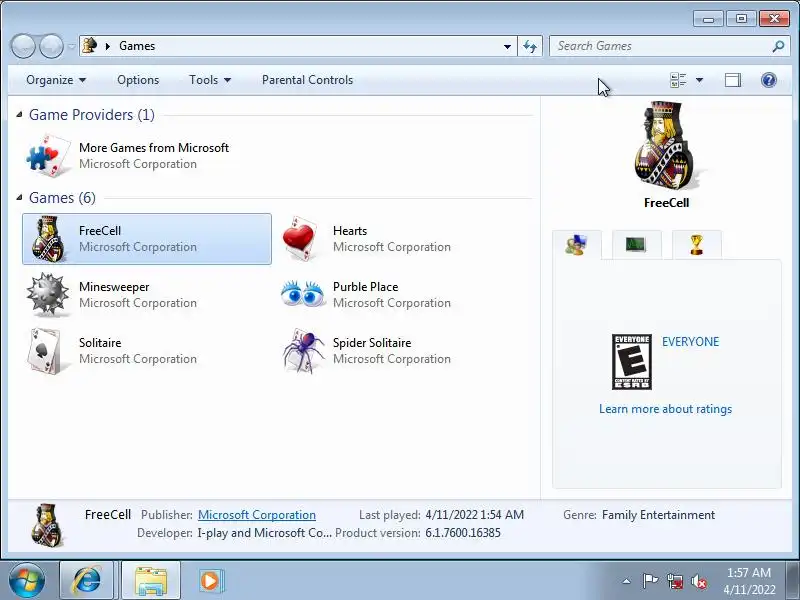Click the ESRB Everyone rating badge

[632, 362]
